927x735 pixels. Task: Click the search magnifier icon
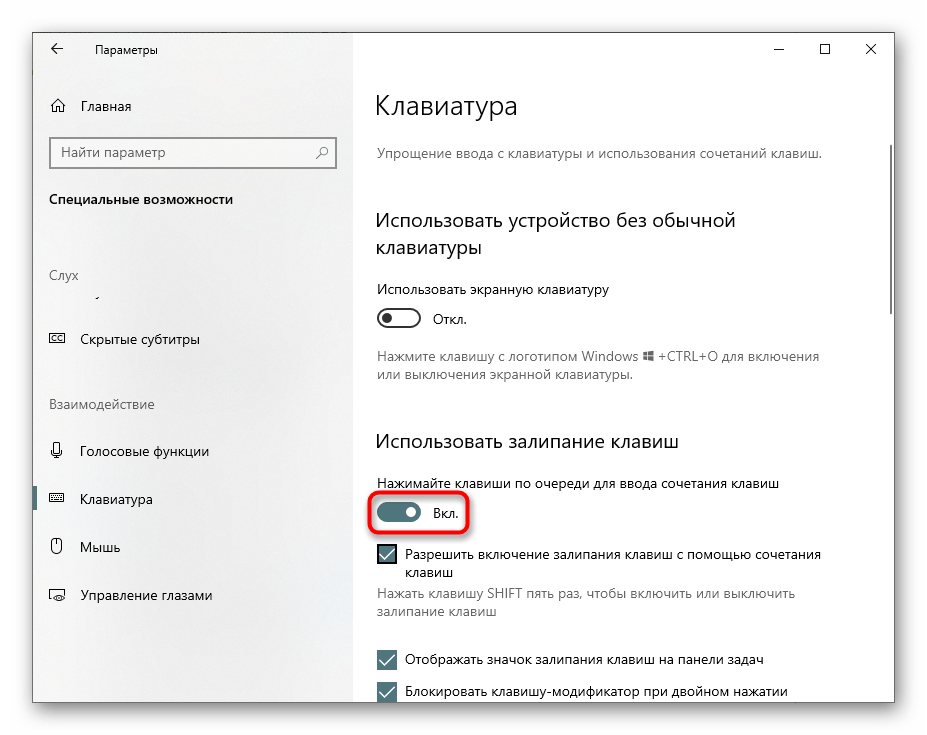coord(322,153)
